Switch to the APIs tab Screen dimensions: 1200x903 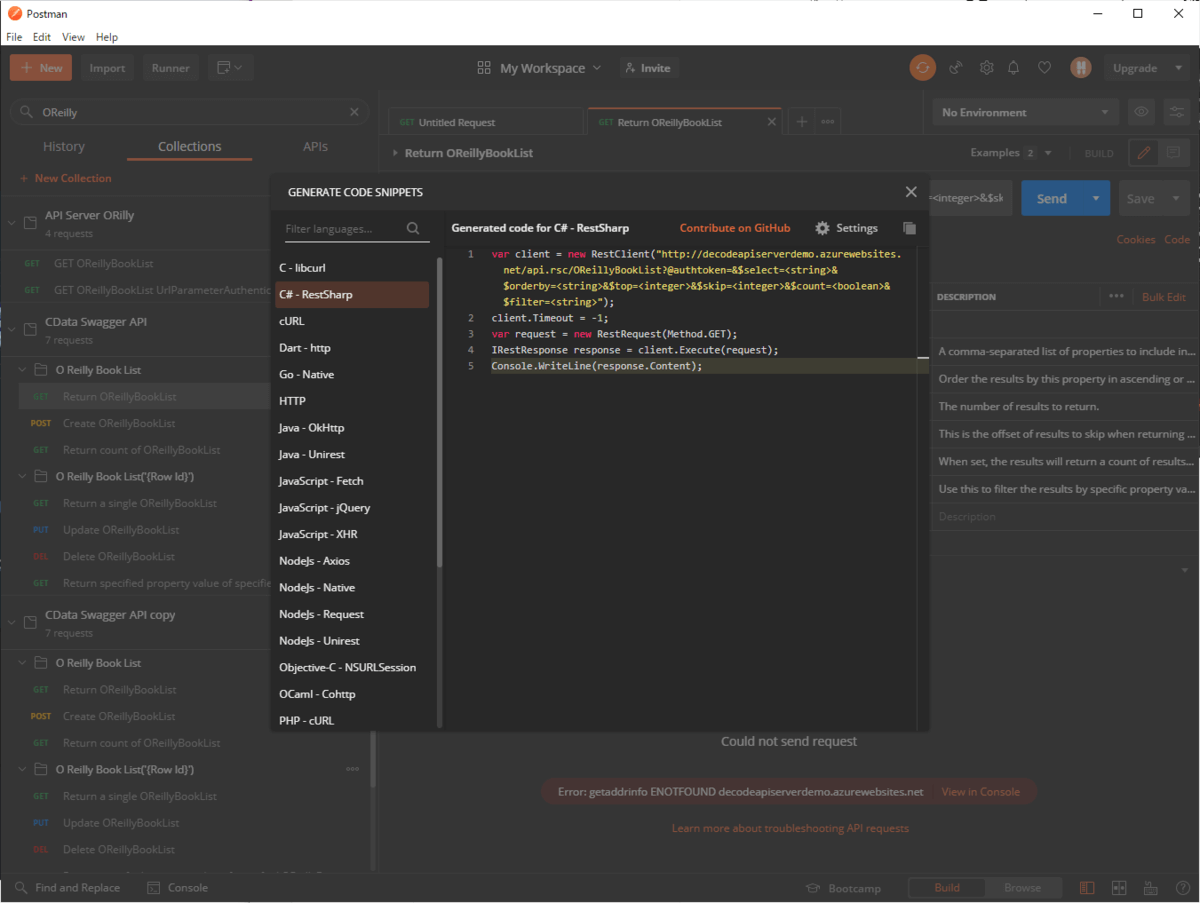(x=315, y=146)
